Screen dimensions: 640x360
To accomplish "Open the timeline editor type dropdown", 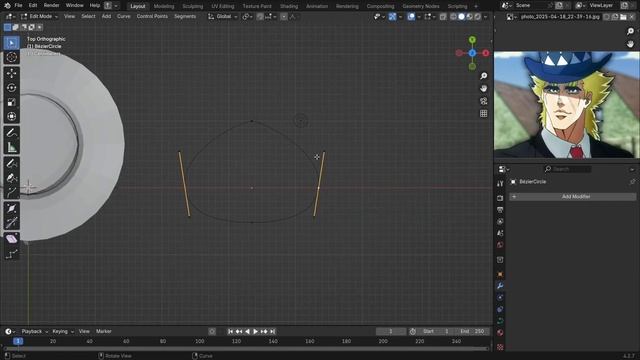I will pos(10,331).
